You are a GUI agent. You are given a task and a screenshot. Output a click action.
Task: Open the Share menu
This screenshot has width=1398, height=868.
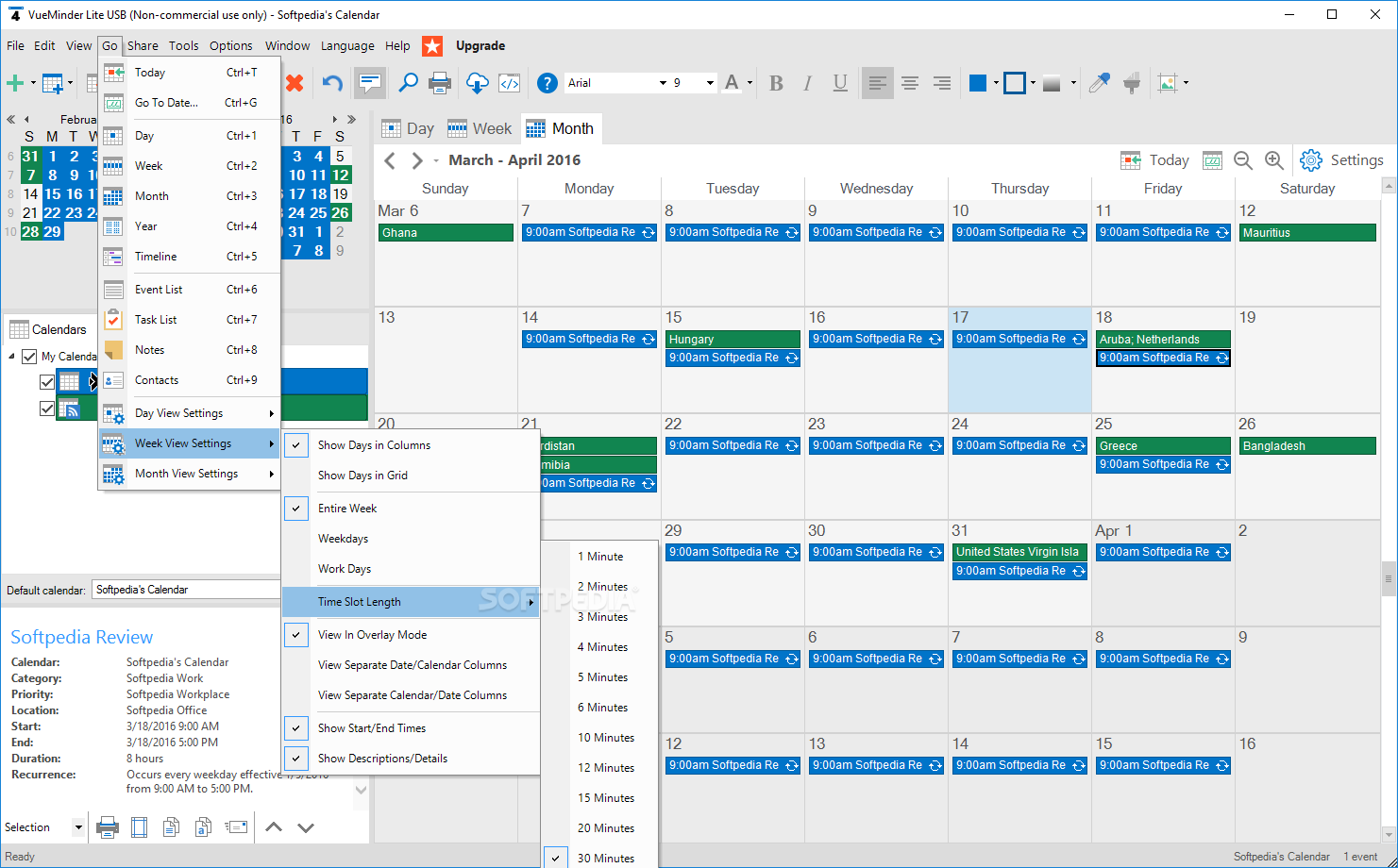click(x=143, y=45)
